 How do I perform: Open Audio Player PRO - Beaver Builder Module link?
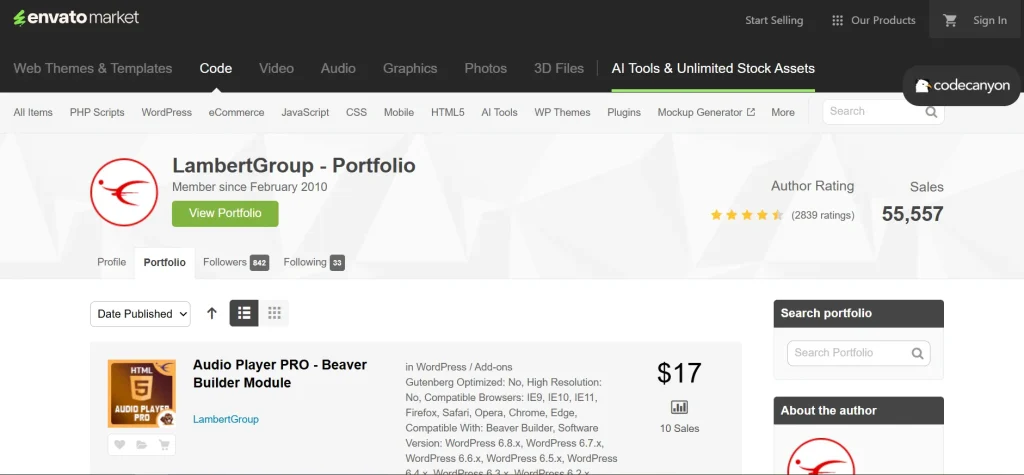(279, 374)
